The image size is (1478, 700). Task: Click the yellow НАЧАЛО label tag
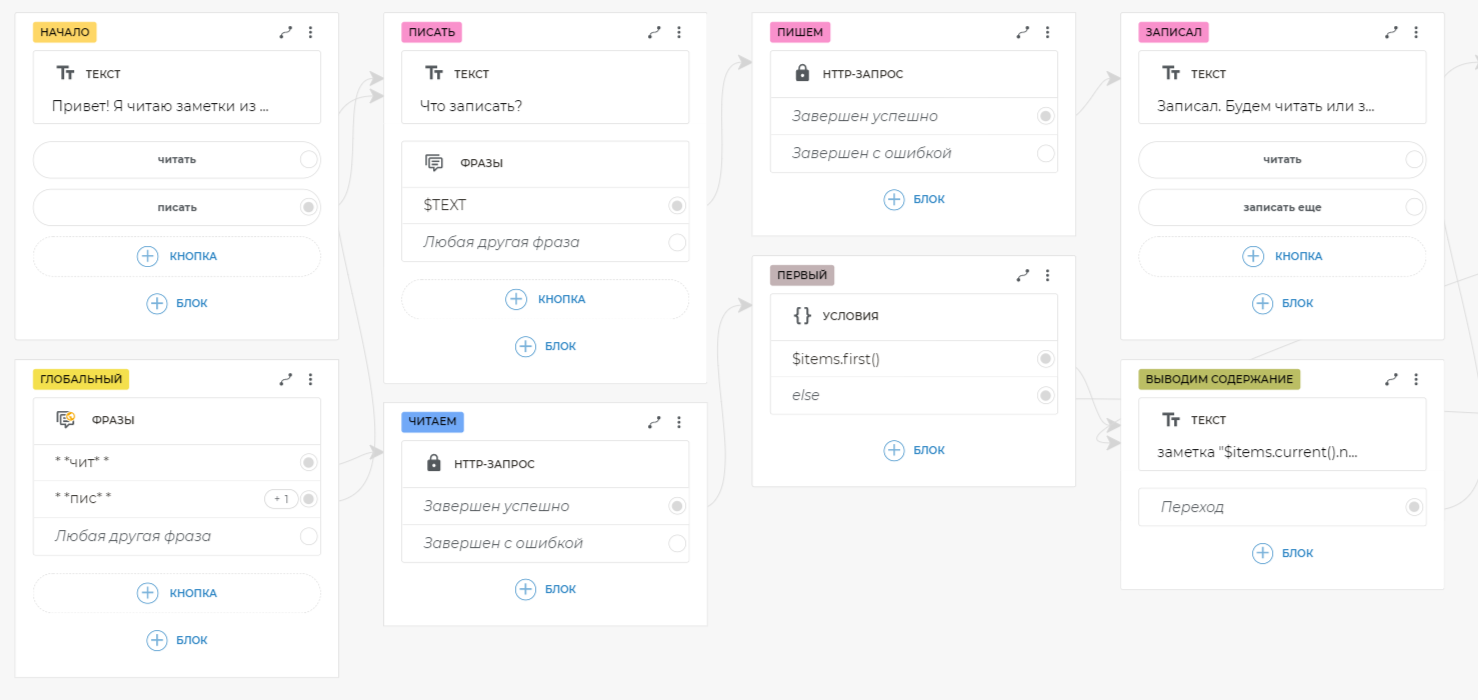click(x=65, y=32)
